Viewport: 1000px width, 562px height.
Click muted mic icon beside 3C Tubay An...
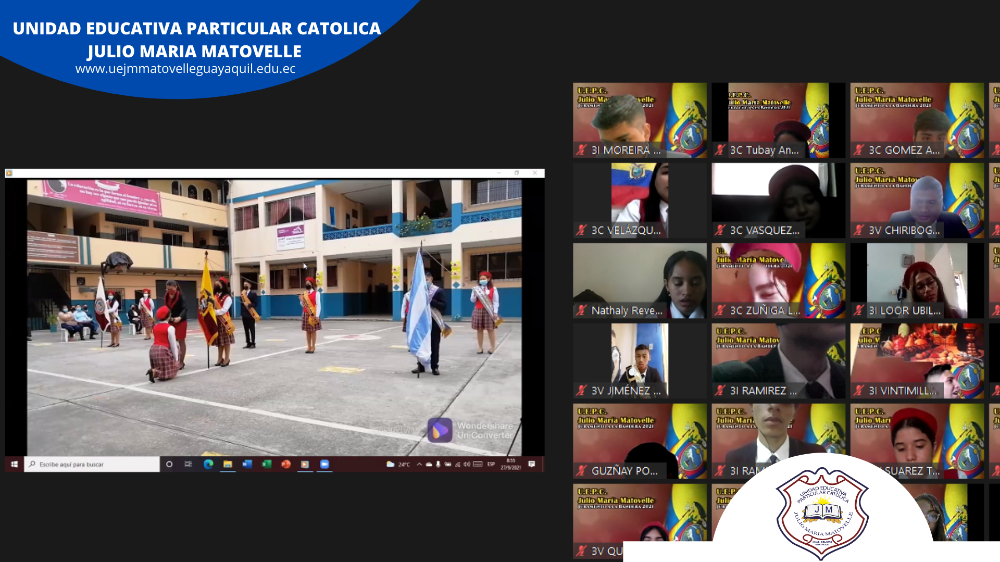coord(720,150)
